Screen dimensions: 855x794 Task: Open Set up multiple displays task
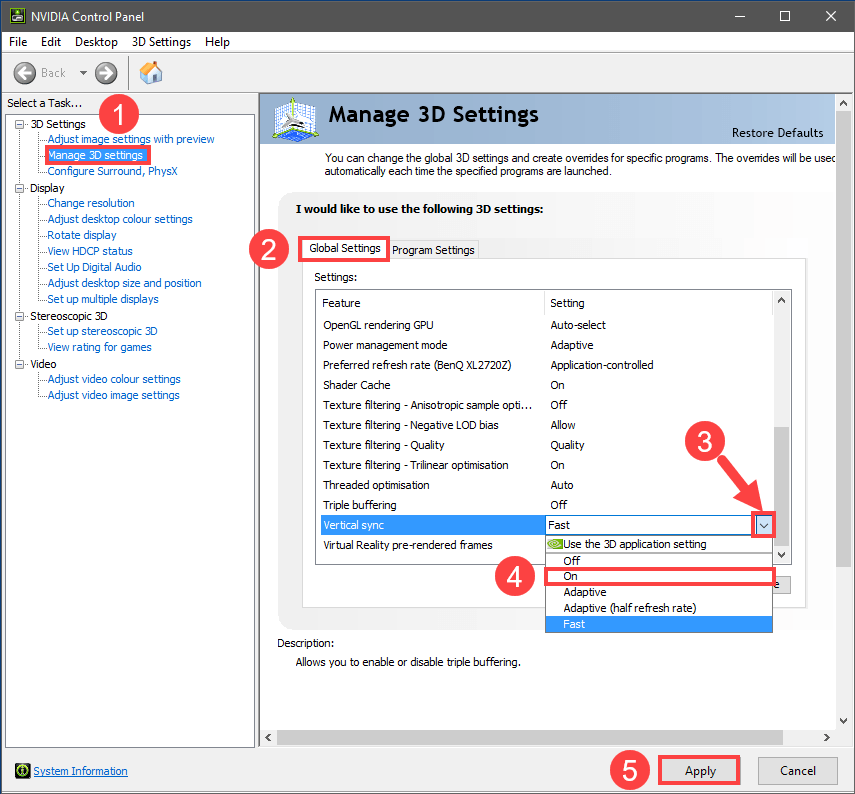pos(103,299)
